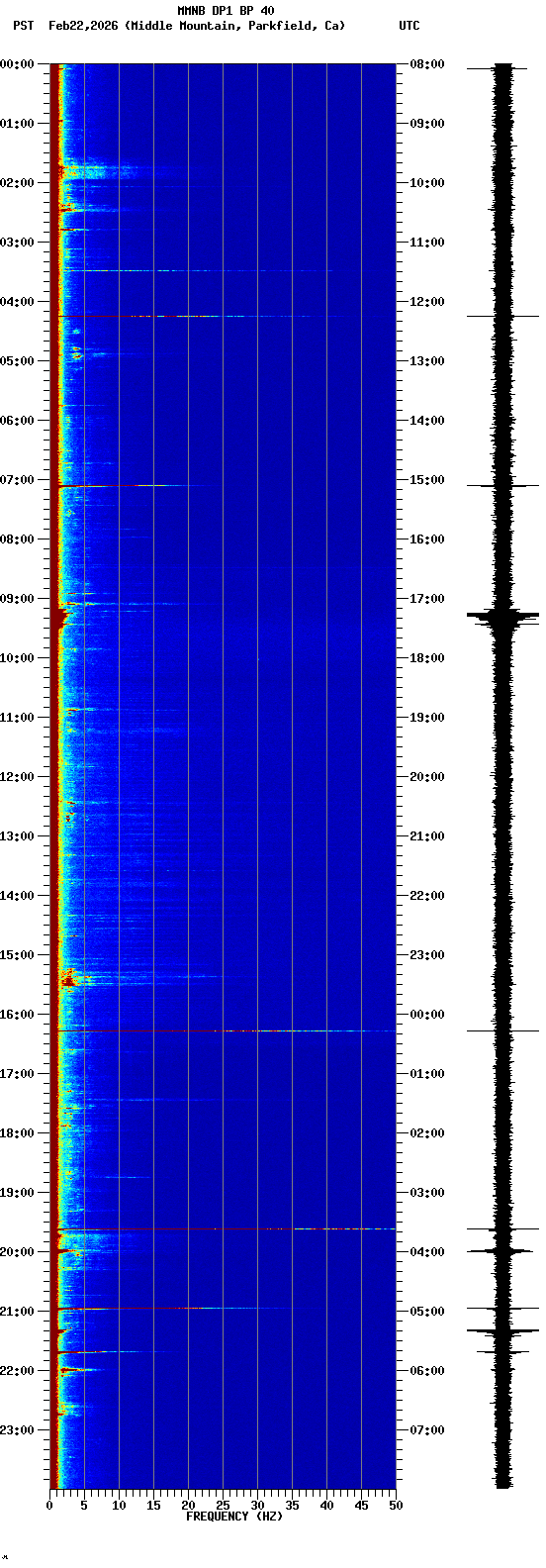Click the 00:00 PST time label
This screenshot has width=546, height=1568.
(16, 64)
